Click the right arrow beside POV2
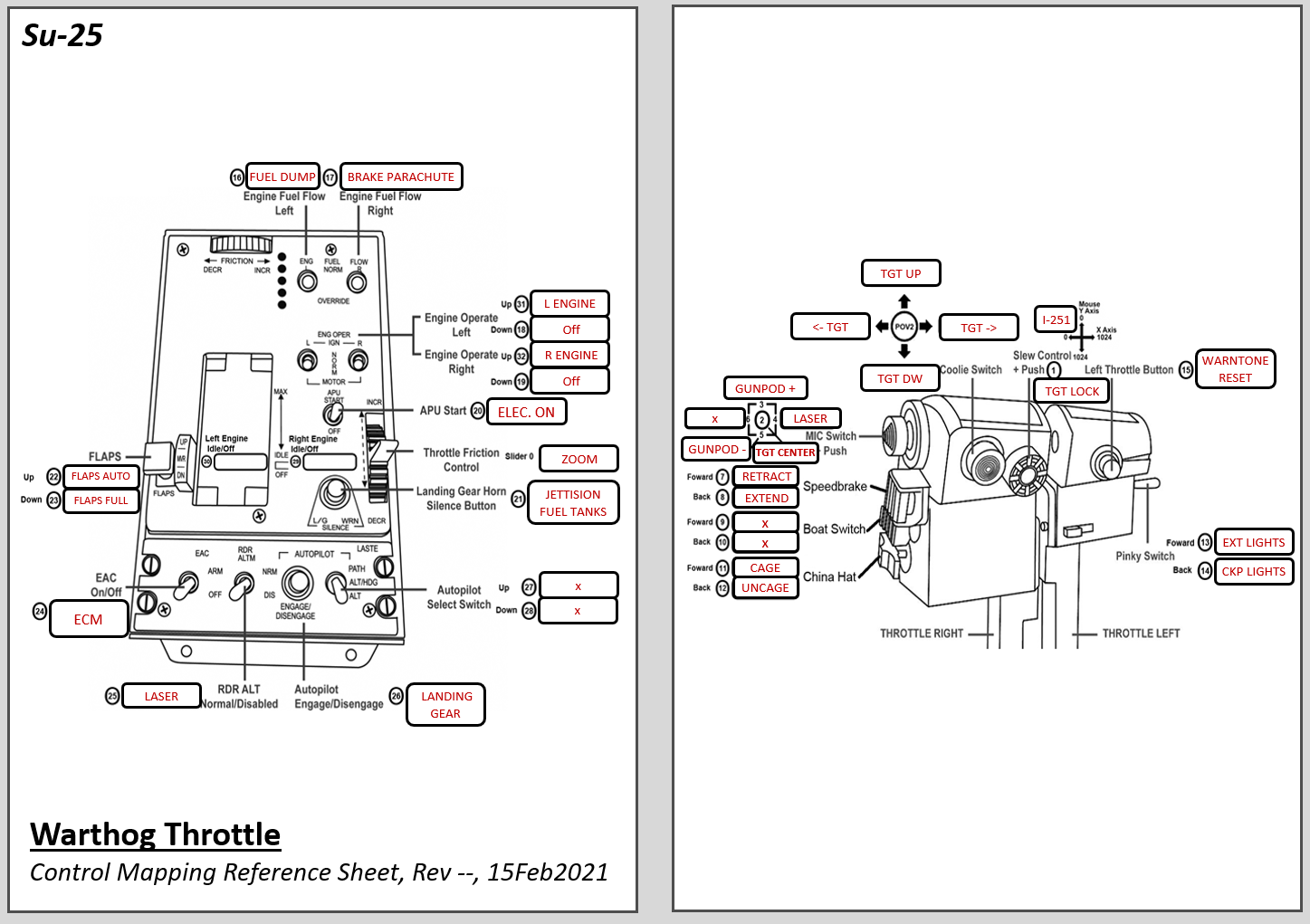1310x924 pixels. click(925, 327)
